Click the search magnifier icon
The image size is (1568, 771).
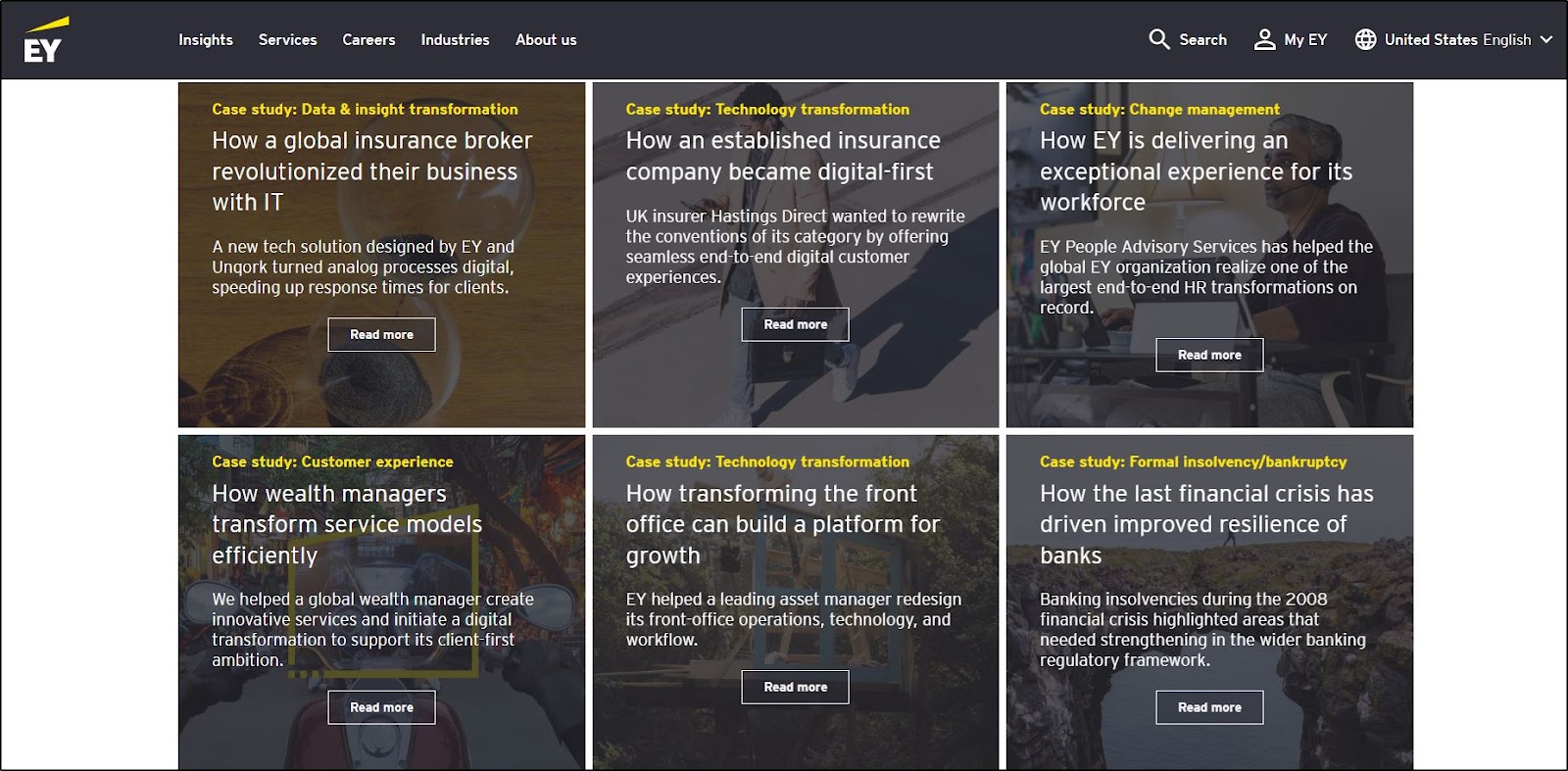[x=1159, y=39]
